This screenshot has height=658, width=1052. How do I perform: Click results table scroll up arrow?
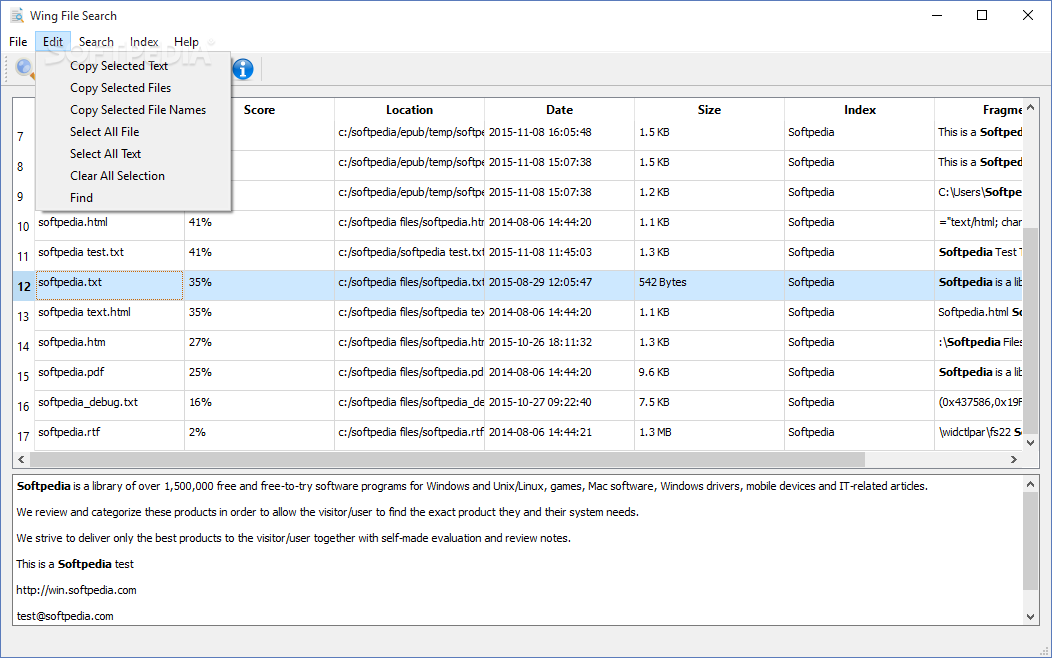click(1031, 107)
